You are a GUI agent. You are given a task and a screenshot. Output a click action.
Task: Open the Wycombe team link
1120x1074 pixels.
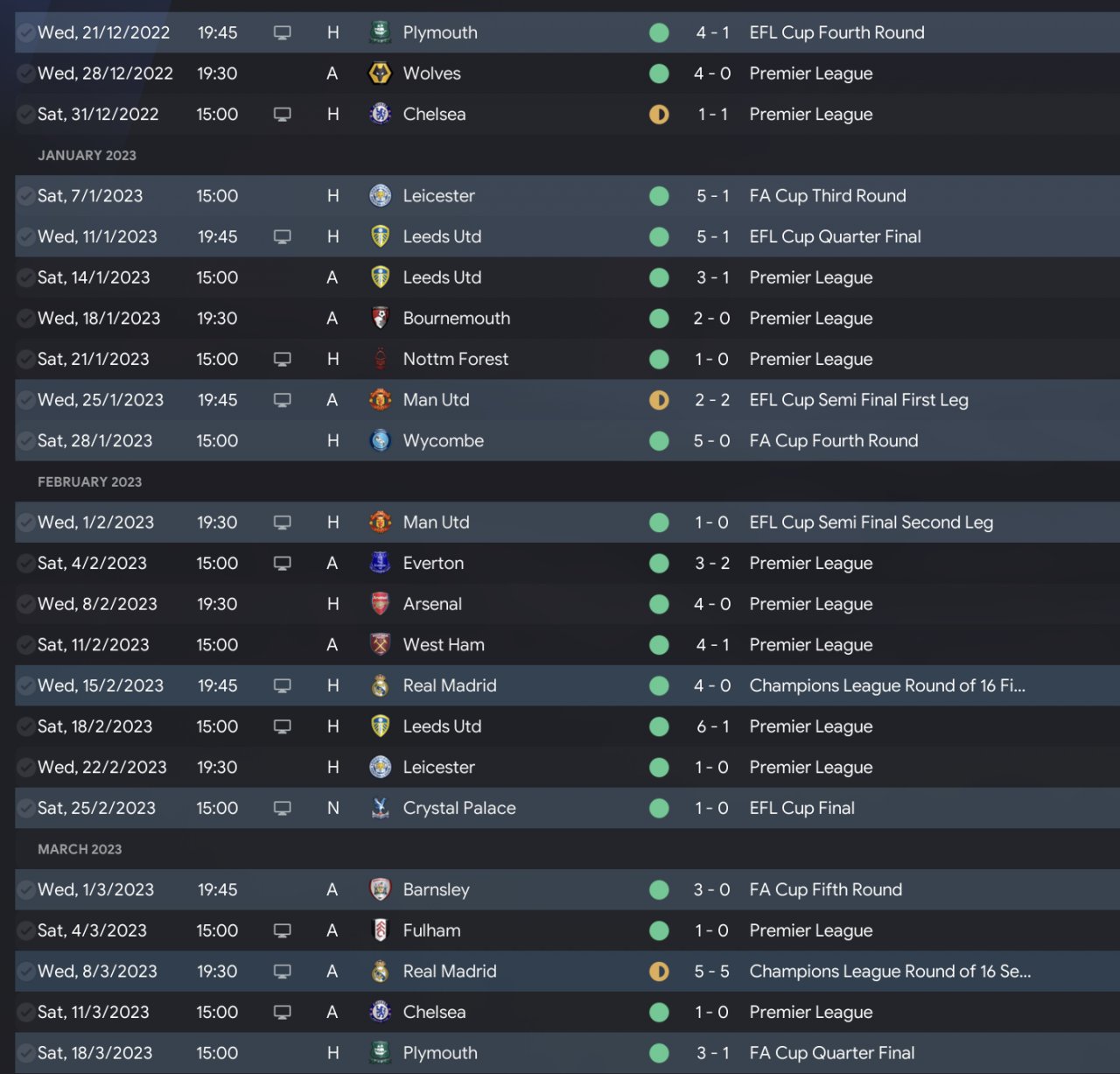(443, 441)
